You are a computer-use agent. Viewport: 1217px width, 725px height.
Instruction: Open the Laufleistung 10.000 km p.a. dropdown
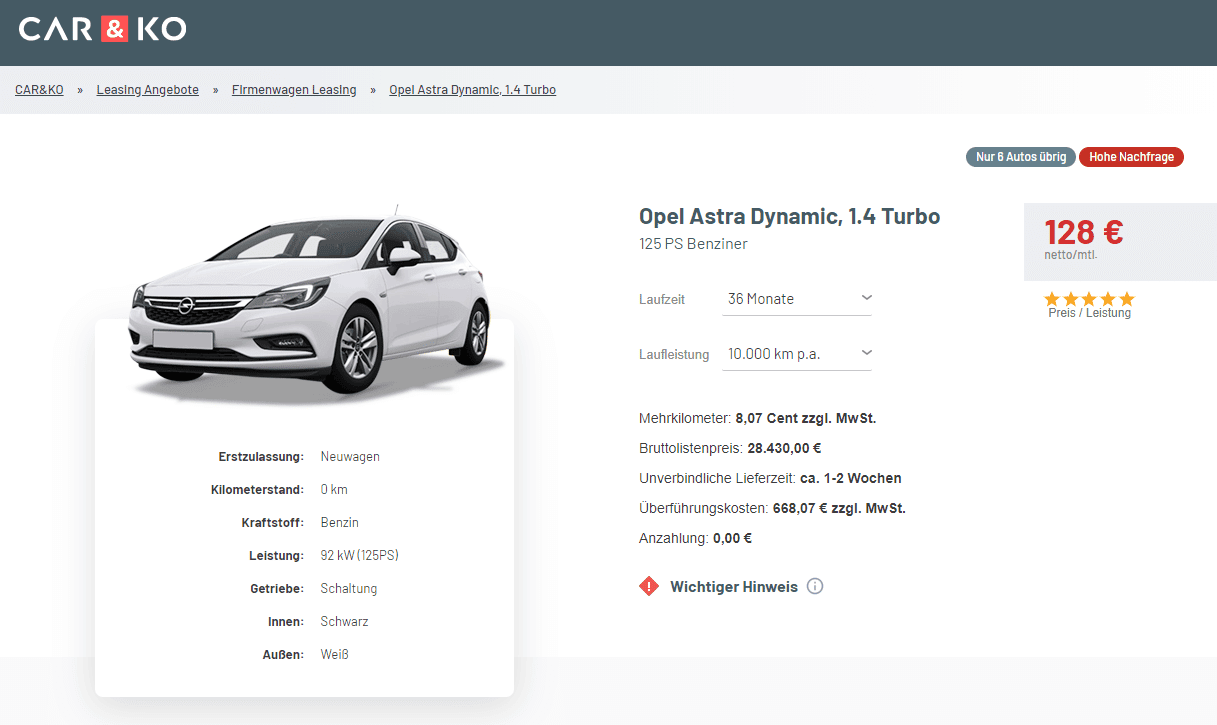pos(797,354)
